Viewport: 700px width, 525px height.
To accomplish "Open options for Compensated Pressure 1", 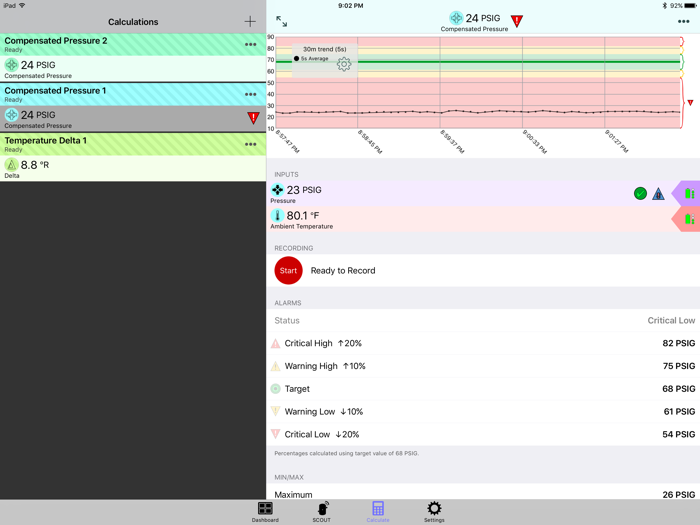I will 250,94.
